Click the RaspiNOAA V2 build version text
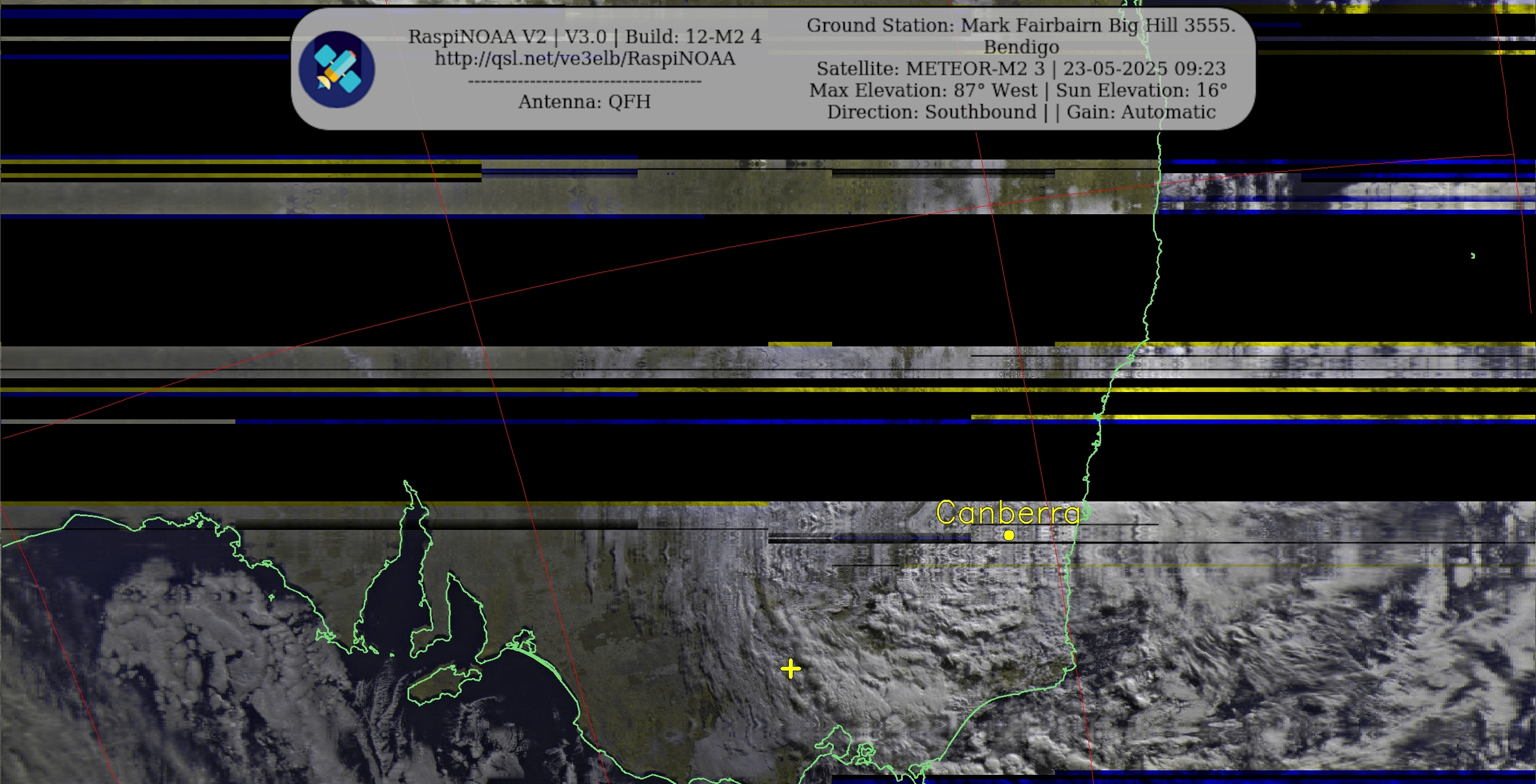 tap(584, 36)
